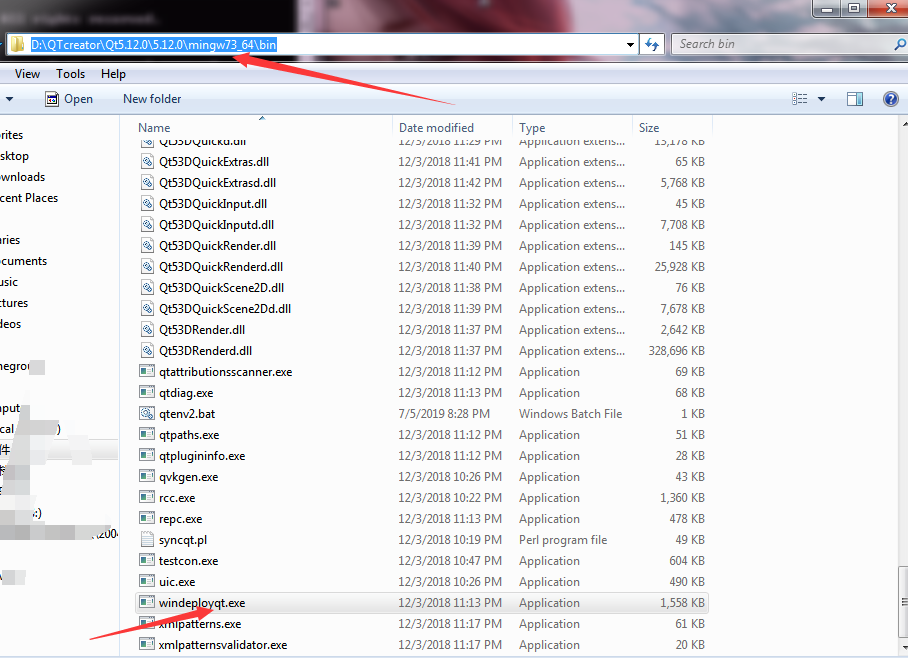The width and height of the screenshot is (908, 658).
Task: Click the qtenv2.bat file name
Action: click(187, 414)
